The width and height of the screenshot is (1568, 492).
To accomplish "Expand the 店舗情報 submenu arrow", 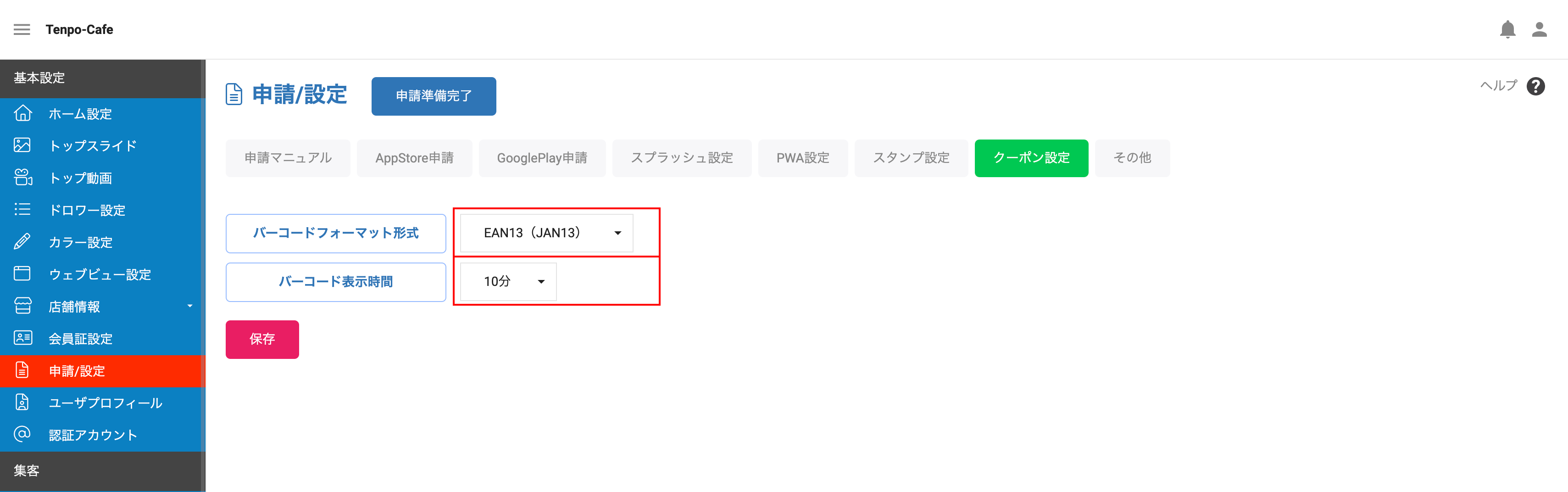I will pyautogui.click(x=190, y=306).
